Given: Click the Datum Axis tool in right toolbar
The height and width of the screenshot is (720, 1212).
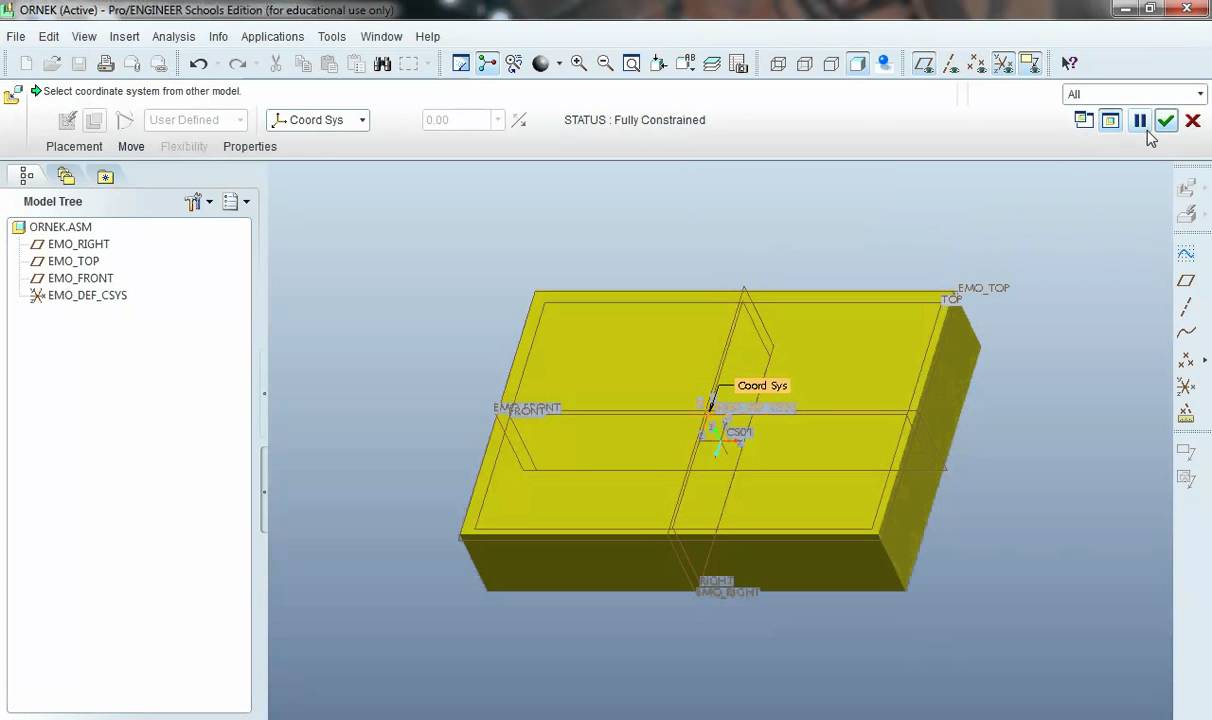Looking at the screenshot, I should pos(1186,307).
